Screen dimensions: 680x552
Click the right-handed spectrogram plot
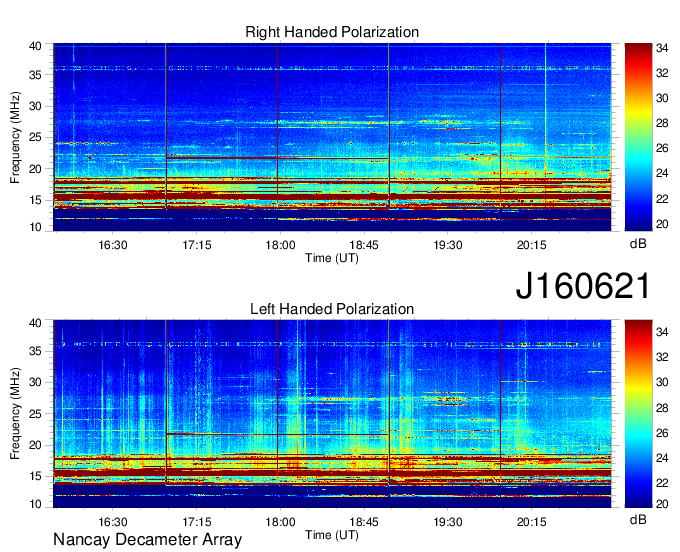click(x=332, y=137)
